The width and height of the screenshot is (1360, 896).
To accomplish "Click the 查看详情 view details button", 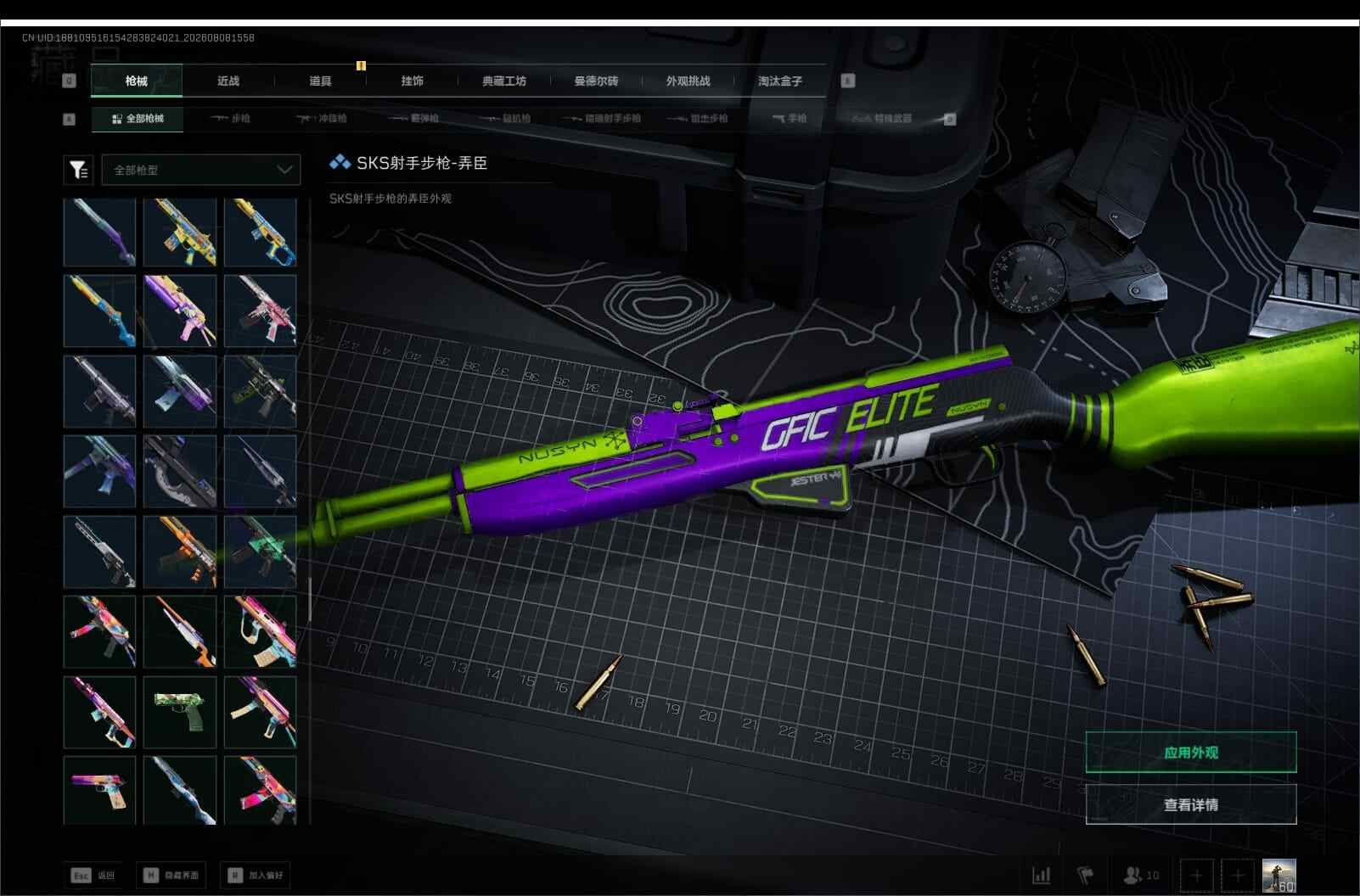I will (1191, 804).
